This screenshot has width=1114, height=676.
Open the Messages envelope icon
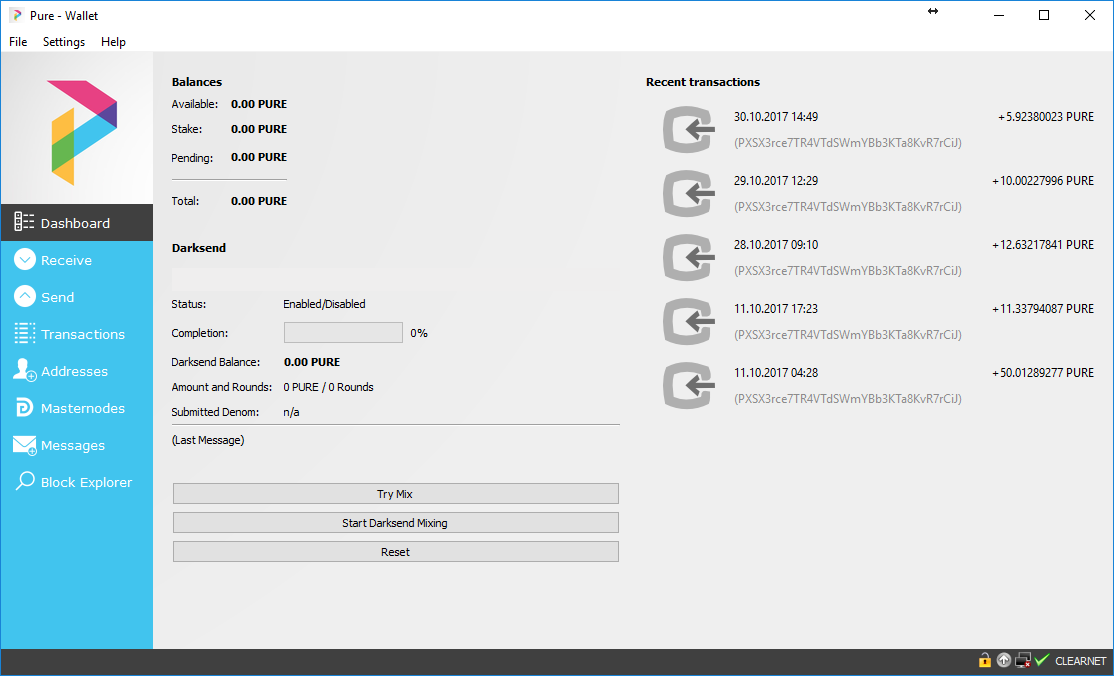[25, 445]
